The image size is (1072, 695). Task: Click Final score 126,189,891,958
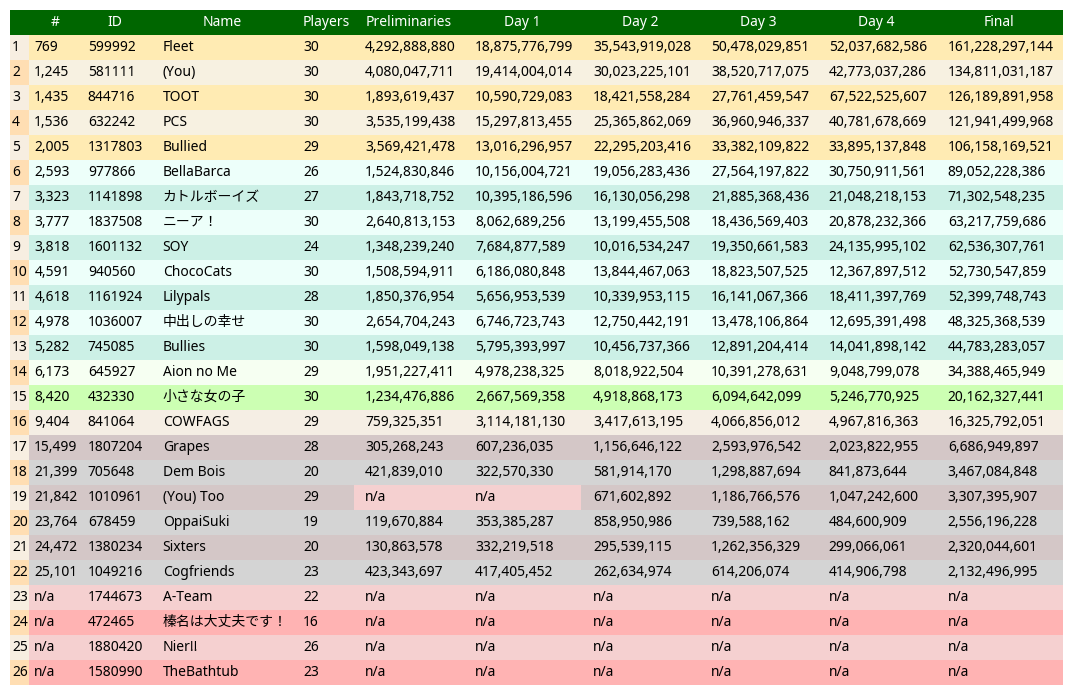(1000, 96)
